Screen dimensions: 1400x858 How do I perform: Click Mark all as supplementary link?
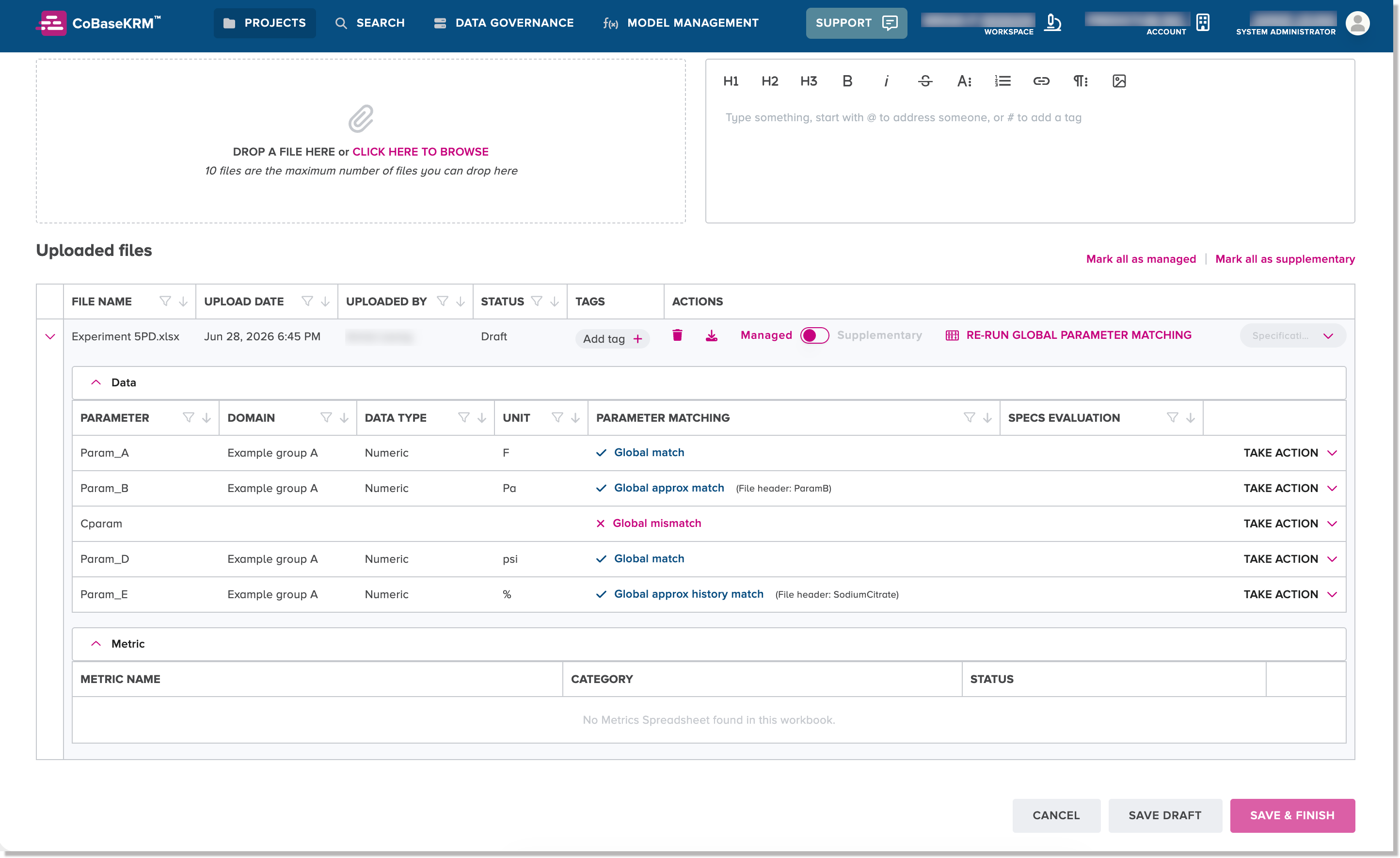pyautogui.click(x=1285, y=259)
